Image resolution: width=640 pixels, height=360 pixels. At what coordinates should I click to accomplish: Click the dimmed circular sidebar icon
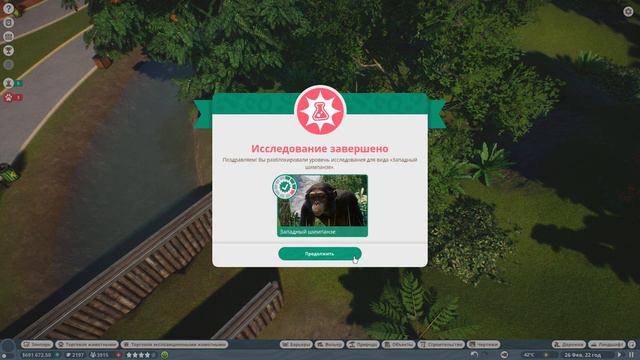pyautogui.click(x=8, y=64)
